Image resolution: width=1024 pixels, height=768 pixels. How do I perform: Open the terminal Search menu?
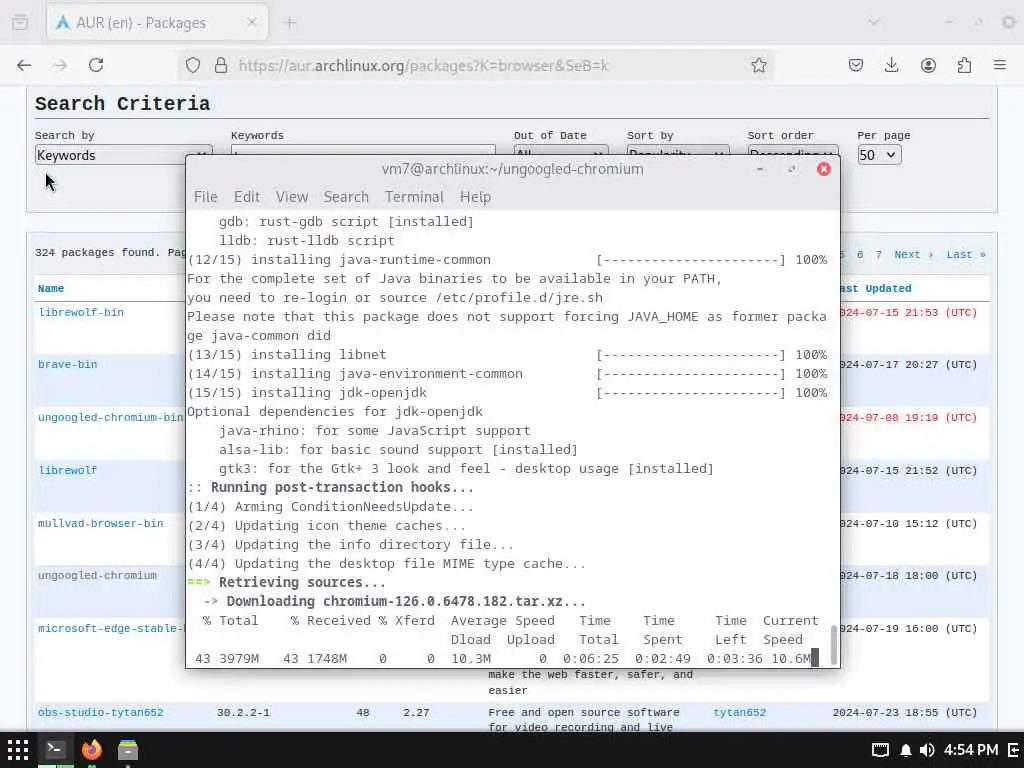click(x=346, y=197)
